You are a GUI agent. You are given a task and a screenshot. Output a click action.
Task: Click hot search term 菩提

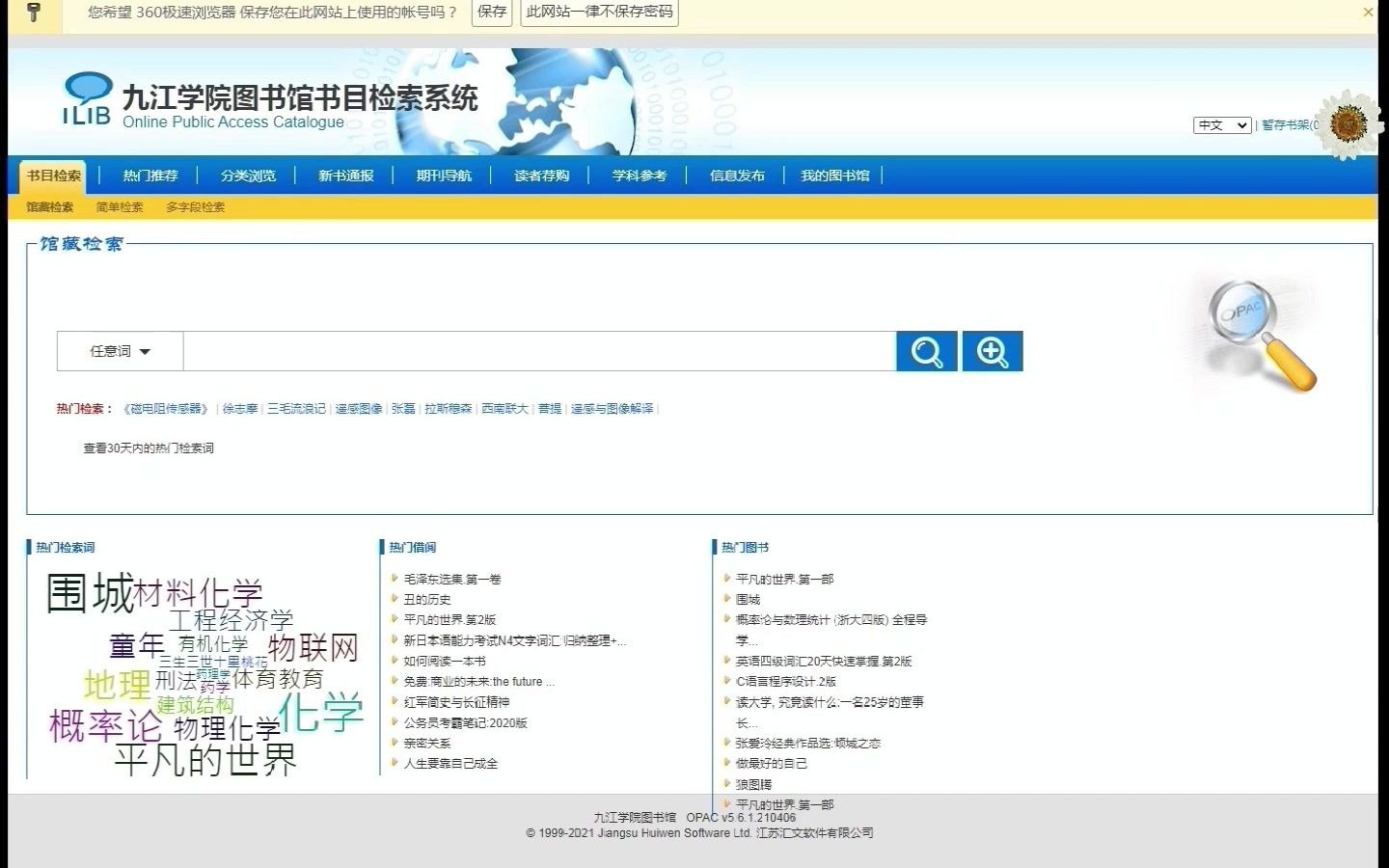point(550,409)
